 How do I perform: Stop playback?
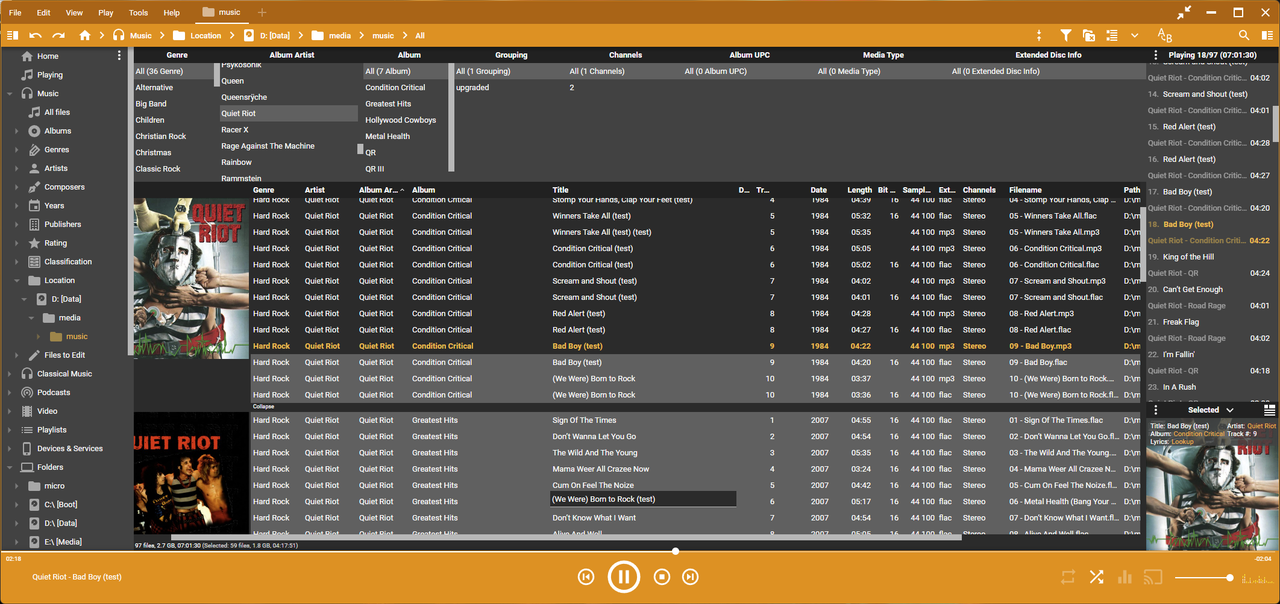click(x=661, y=577)
